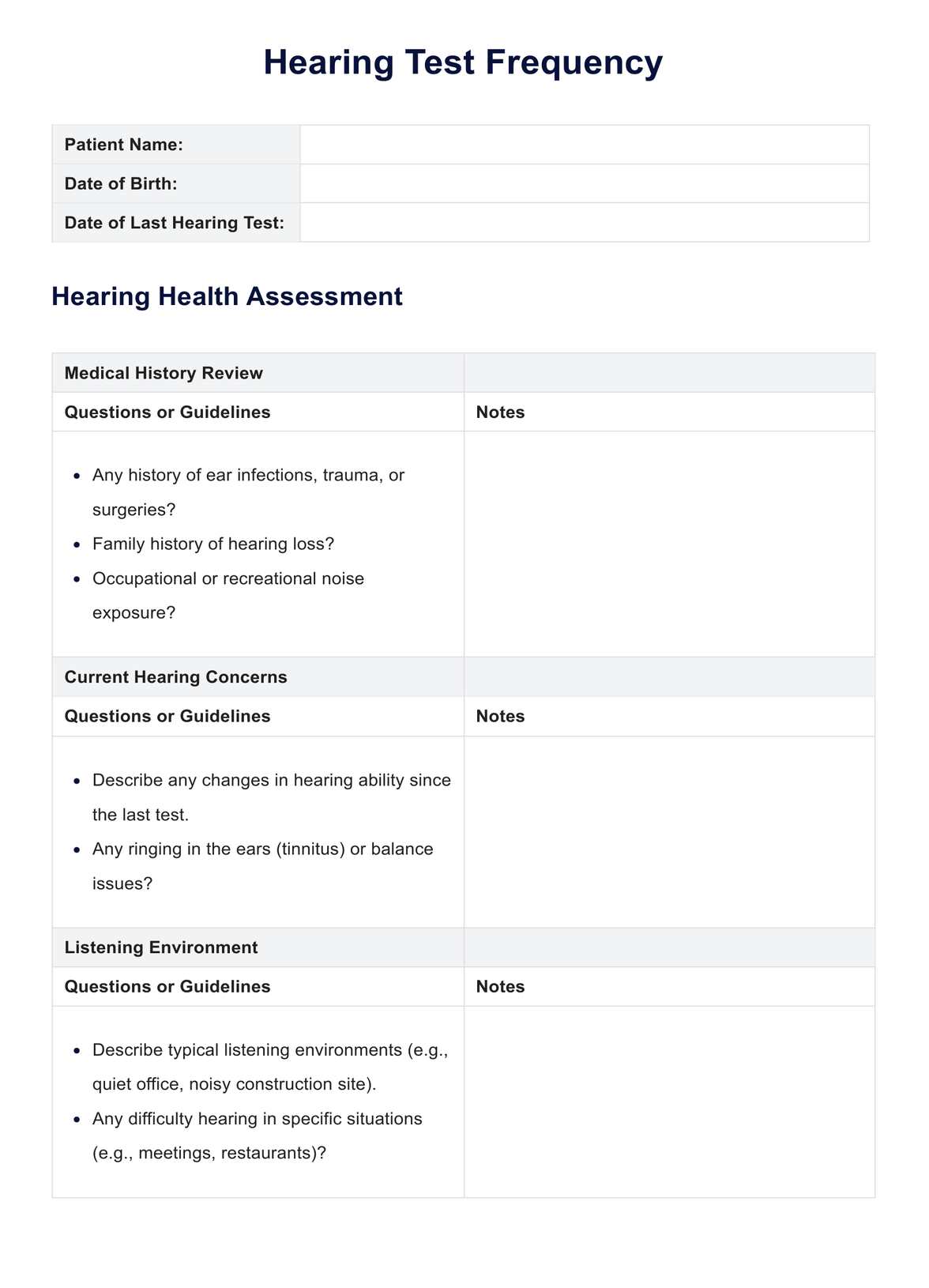Click the Listening Environment notes area
Viewport: 929px width, 1288px height.
pos(668,1101)
